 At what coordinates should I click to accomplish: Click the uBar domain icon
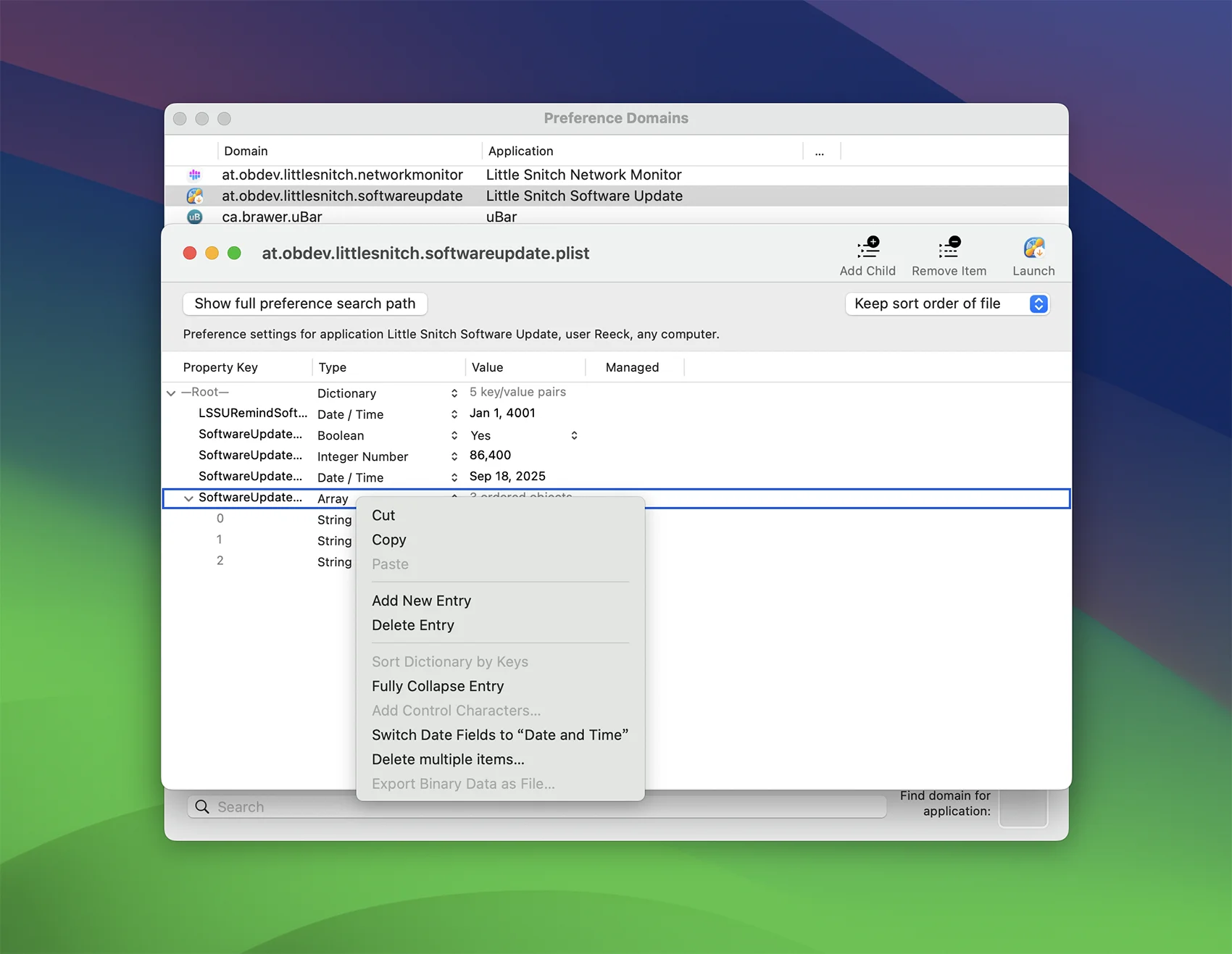point(195,217)
